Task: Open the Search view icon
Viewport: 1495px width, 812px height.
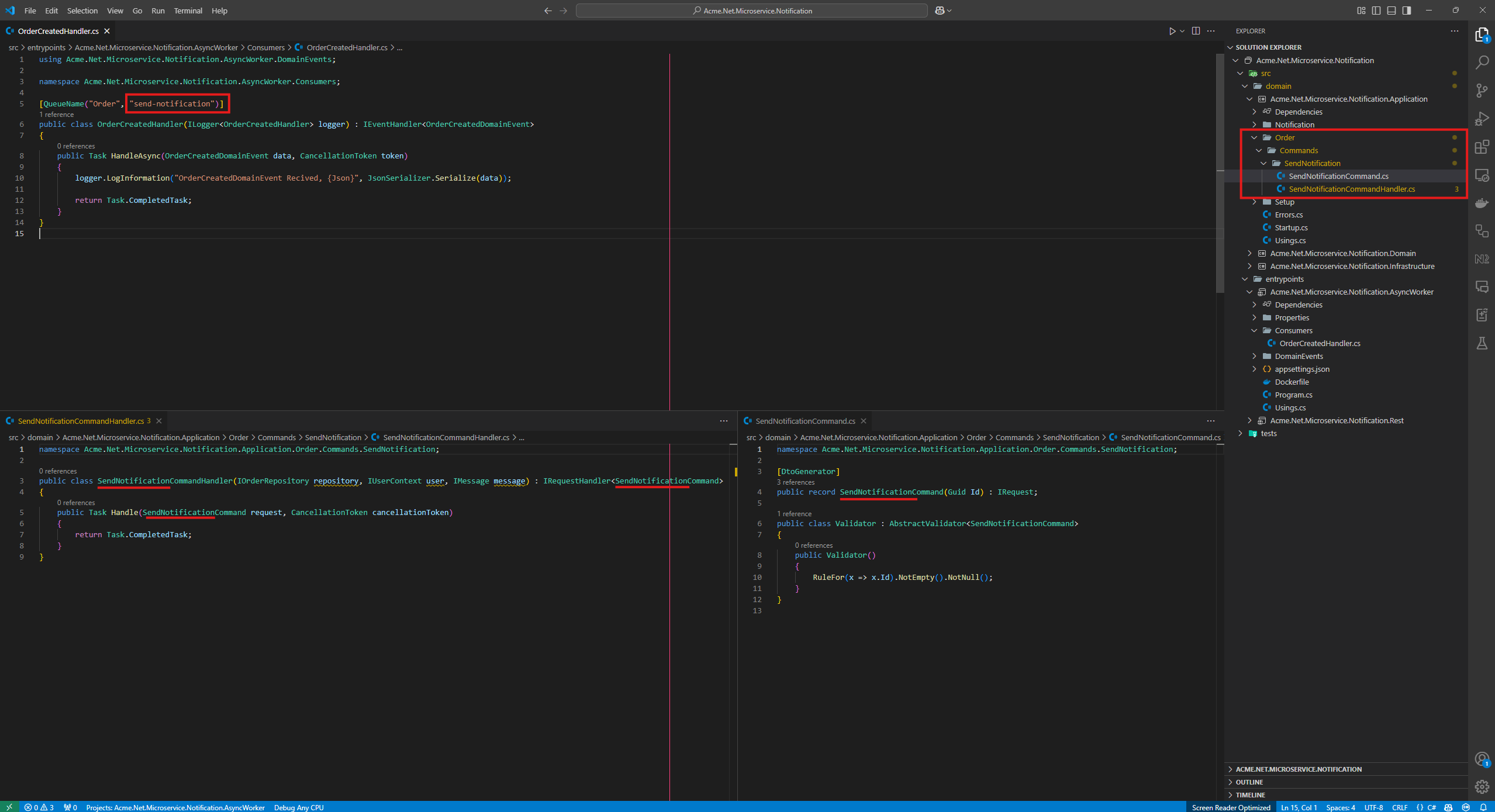Action: click(1482, 63)
